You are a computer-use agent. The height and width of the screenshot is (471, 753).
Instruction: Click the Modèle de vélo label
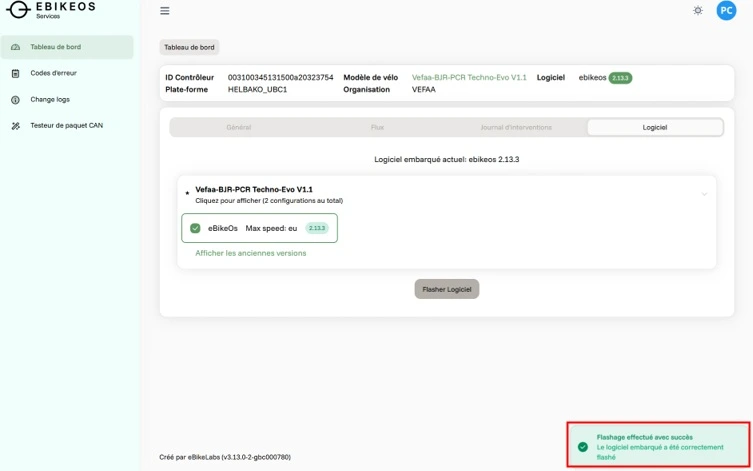pos(370,77)
